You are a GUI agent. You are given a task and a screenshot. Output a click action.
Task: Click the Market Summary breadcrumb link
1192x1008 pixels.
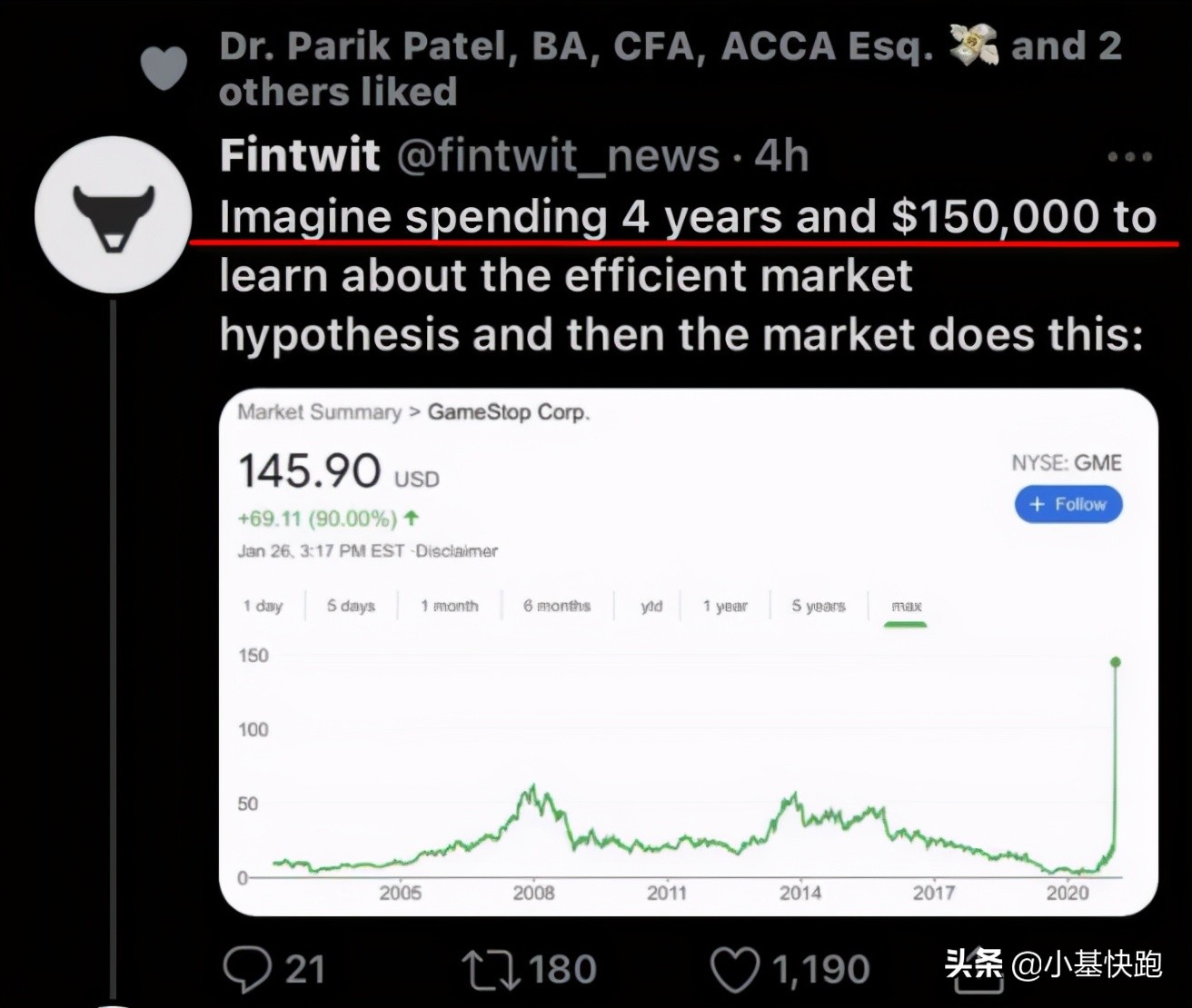tap(319, 412)
